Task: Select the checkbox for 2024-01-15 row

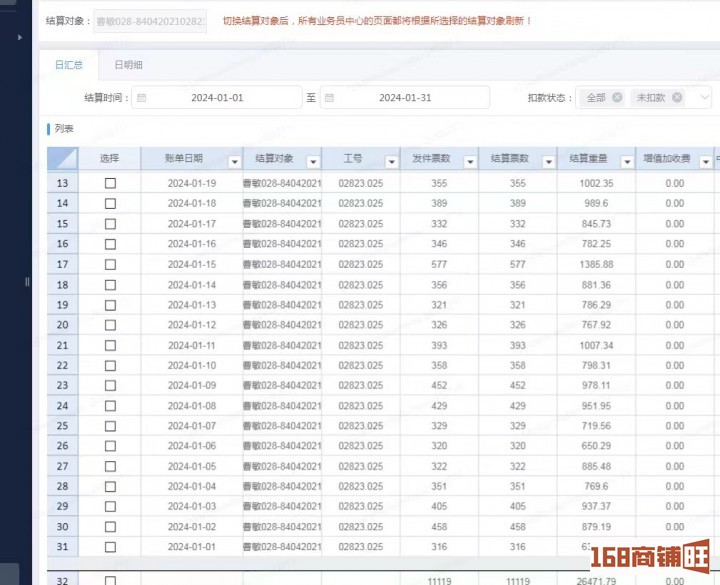Action: (x=110, y=264)
